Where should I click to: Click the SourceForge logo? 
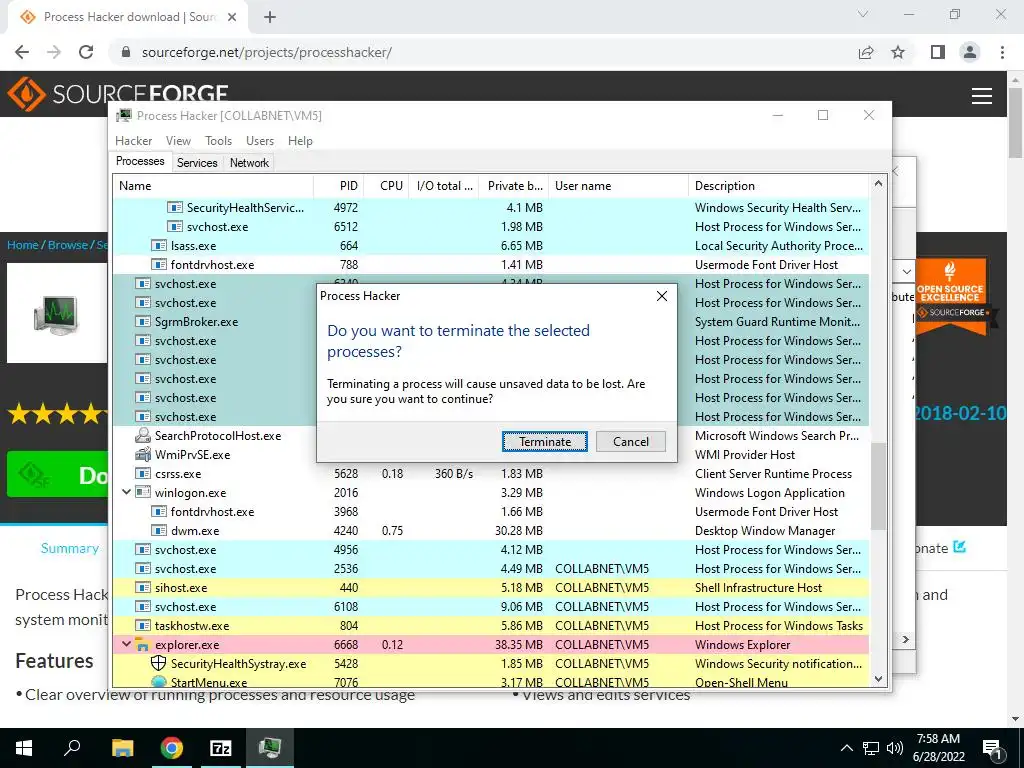(118, 95)
